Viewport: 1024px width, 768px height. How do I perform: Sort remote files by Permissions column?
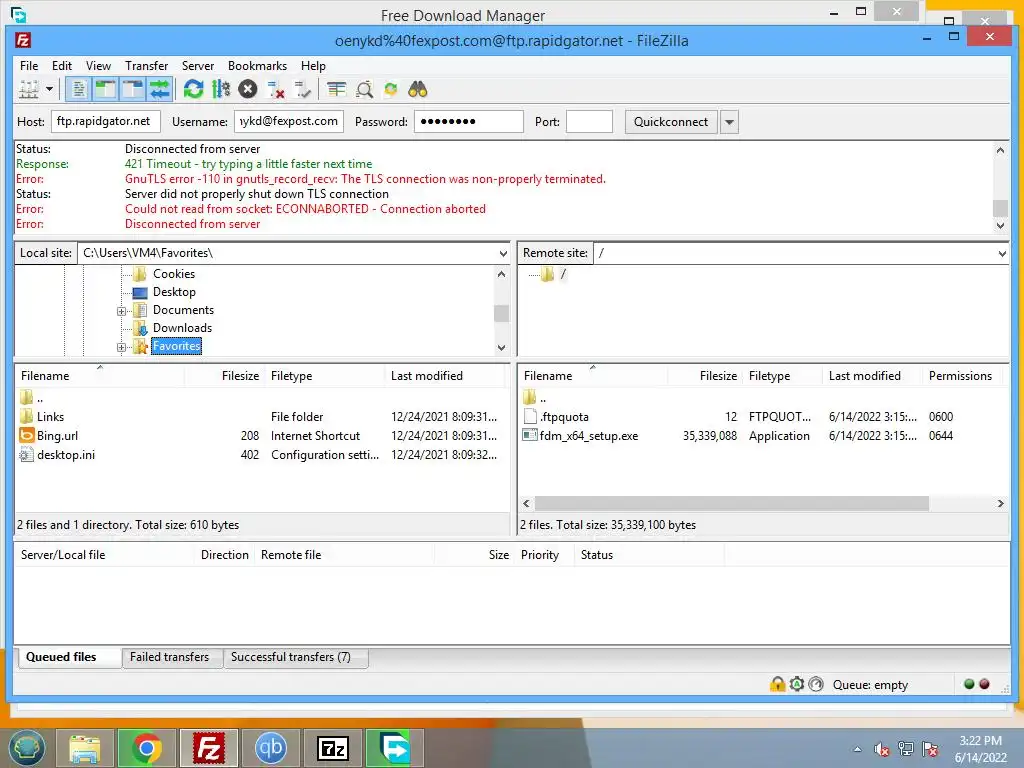[960, 376]
